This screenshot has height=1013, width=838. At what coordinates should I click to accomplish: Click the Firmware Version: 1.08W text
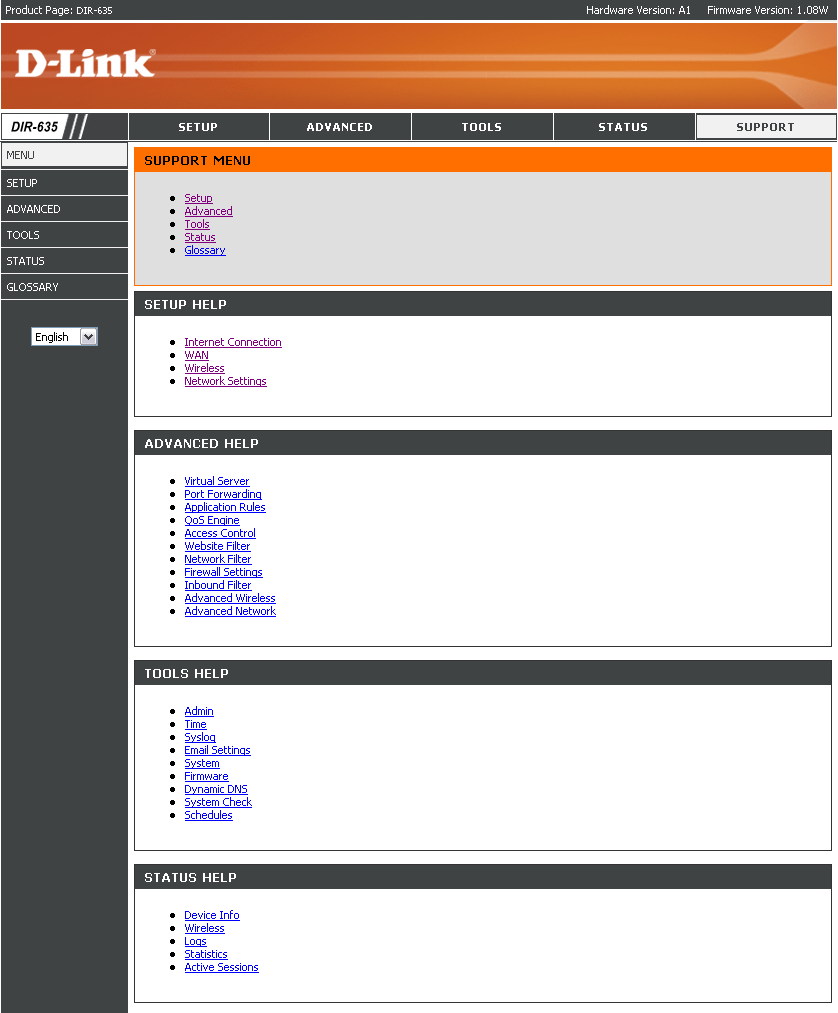pos(768,10)
